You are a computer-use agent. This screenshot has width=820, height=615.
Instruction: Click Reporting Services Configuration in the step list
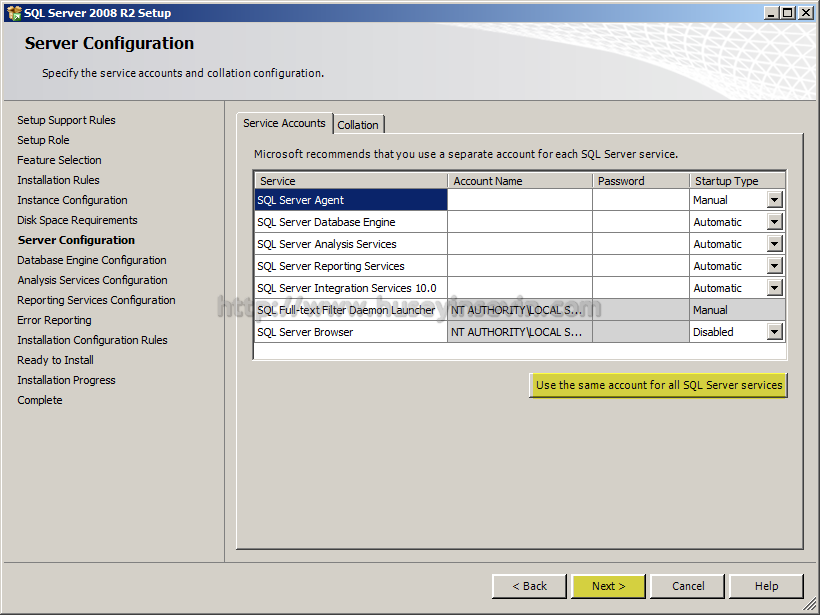[x=96, y=300]
